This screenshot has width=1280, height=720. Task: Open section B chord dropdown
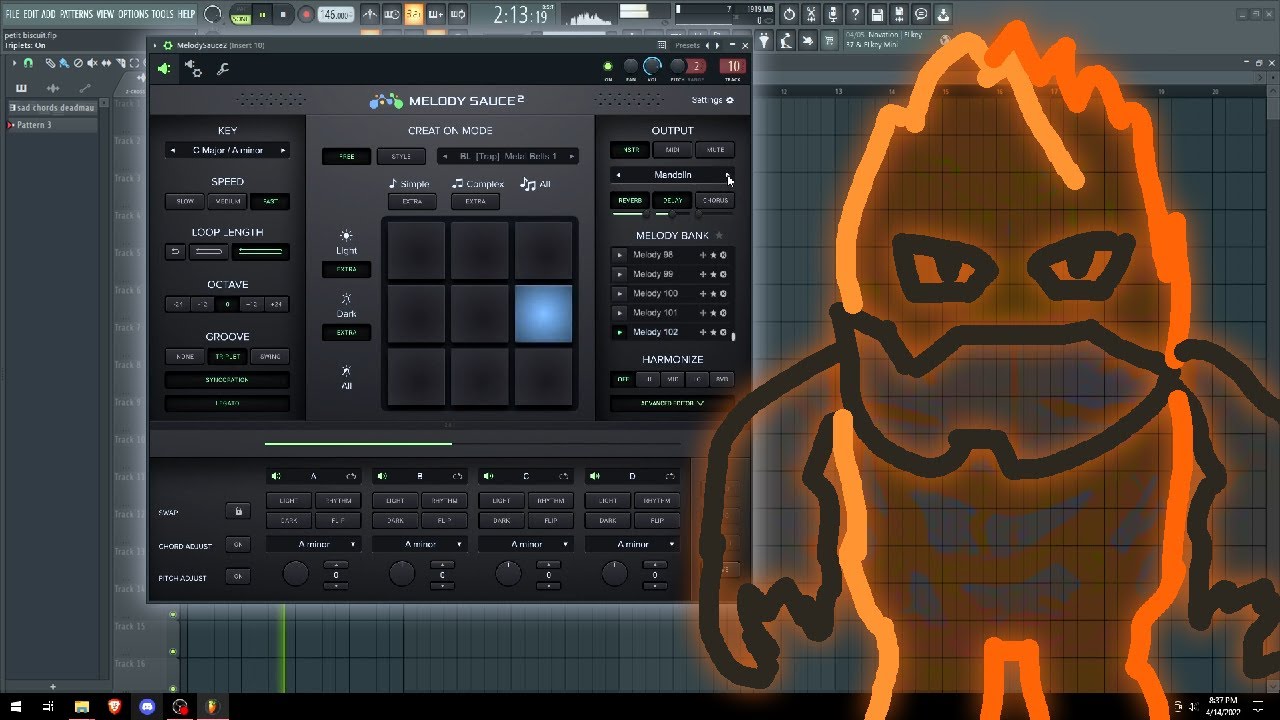pyautogui.click(x=420, y=544)
